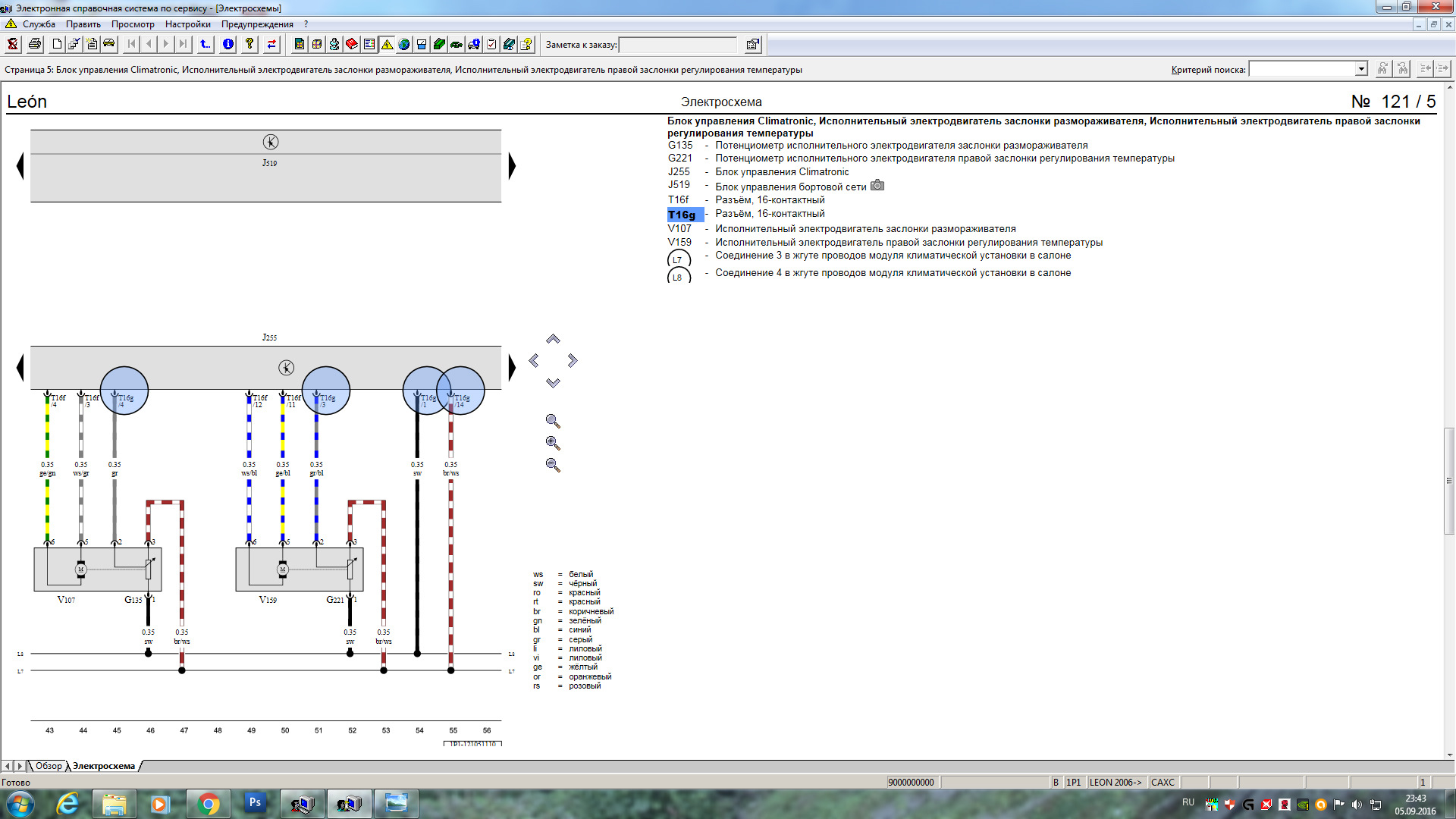Click the red exit icon at toolbar start
The height and width of the screenshot is (819, 1456).
[13, 44]
